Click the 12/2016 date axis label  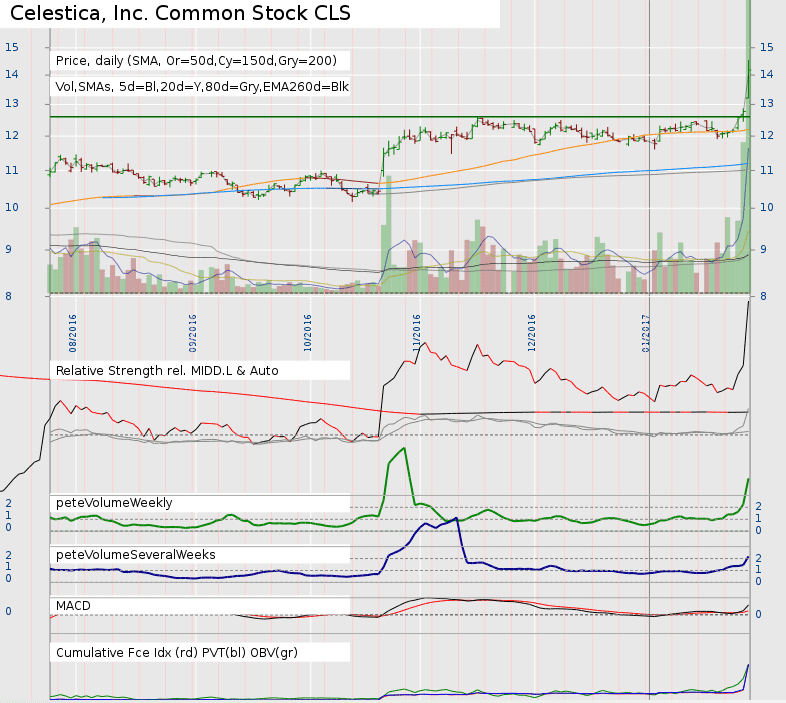[531, 333]
